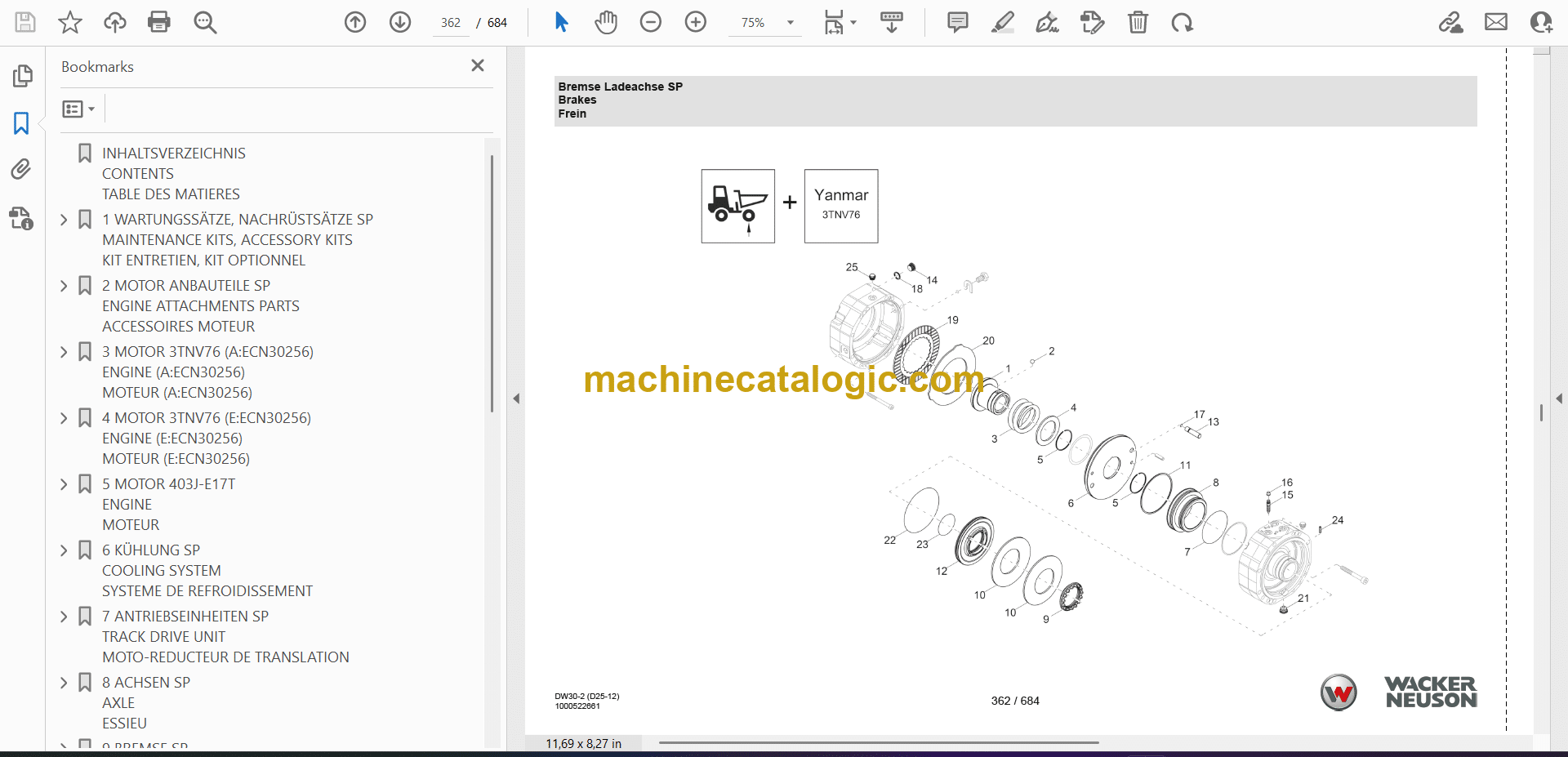Viewport: 1568px width, 757px height.
Task: Click the bookmarks panel vertical scrollbar
Action: (x=492, y=283)
